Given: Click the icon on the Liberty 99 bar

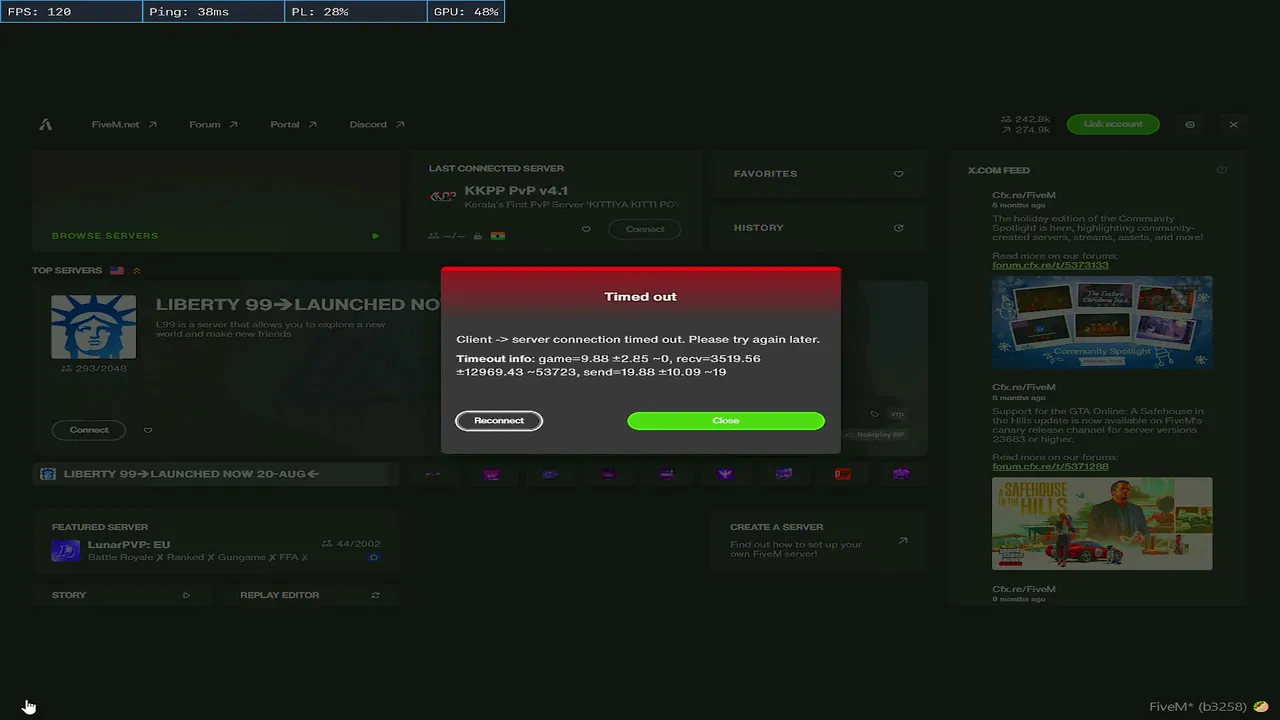Looking at the screenshot, I should click(48, 474).
